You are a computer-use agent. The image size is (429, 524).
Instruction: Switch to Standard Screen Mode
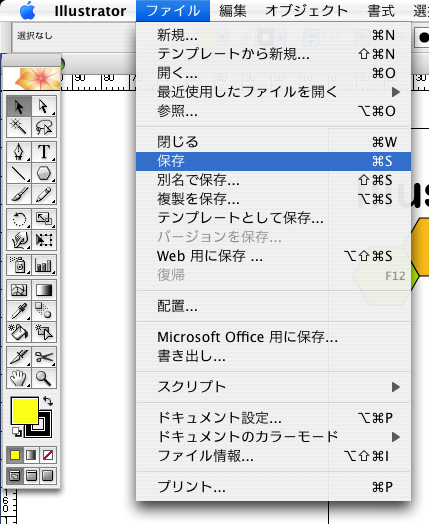pos(15,475)
